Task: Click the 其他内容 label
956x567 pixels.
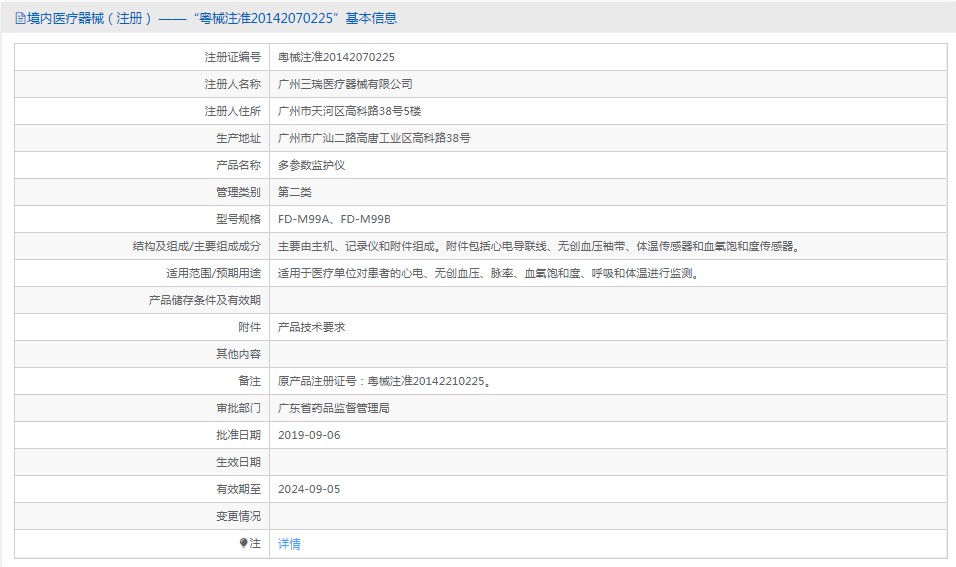Action: pos(238,354)
